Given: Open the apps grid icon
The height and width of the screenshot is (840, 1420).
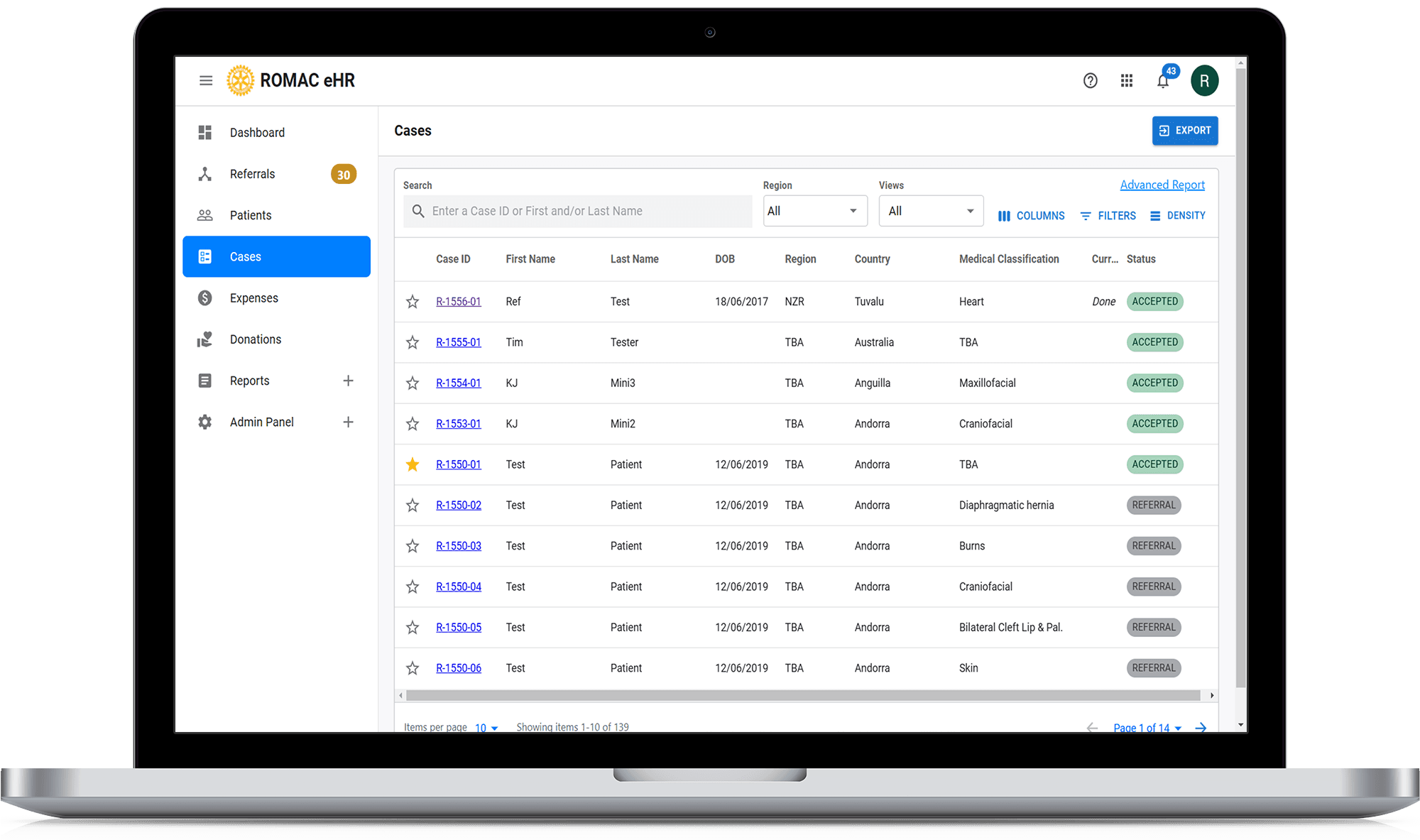Looking at the screenshot, I should tap(1127, 81).
